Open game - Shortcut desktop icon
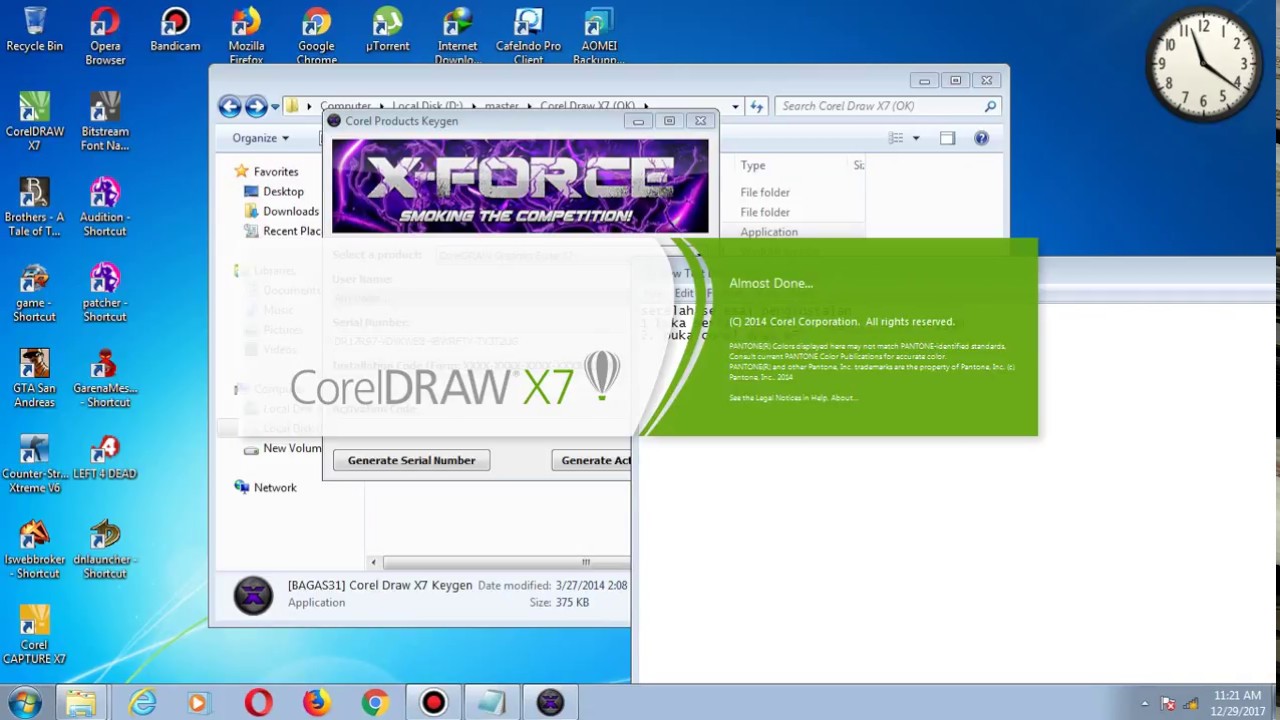 click(x=34, y=292)
